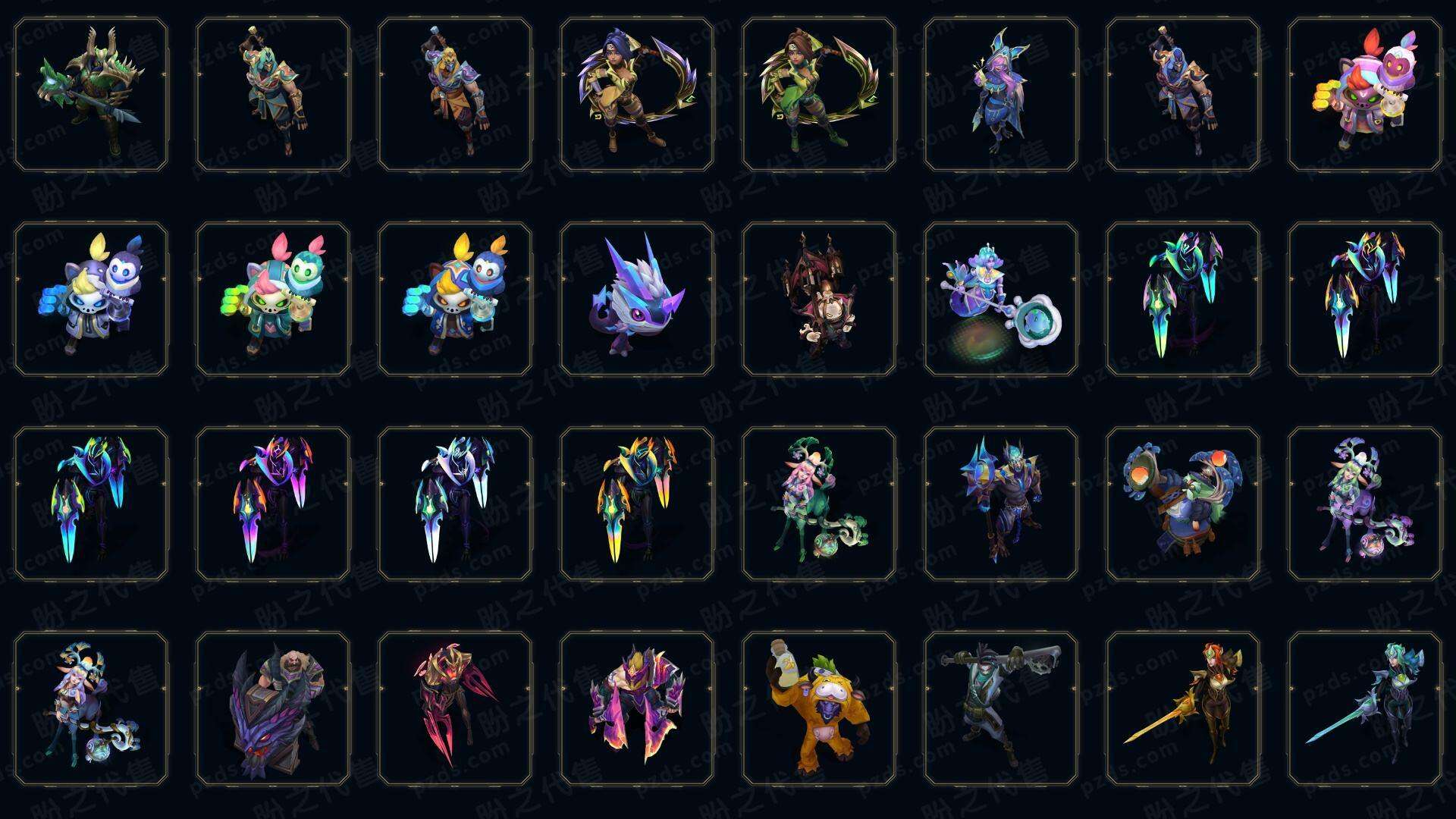Choose the dark-haired archer with purple-gold boomerang
Screen dimensions: 1456x819
click(x=637, y=94)
